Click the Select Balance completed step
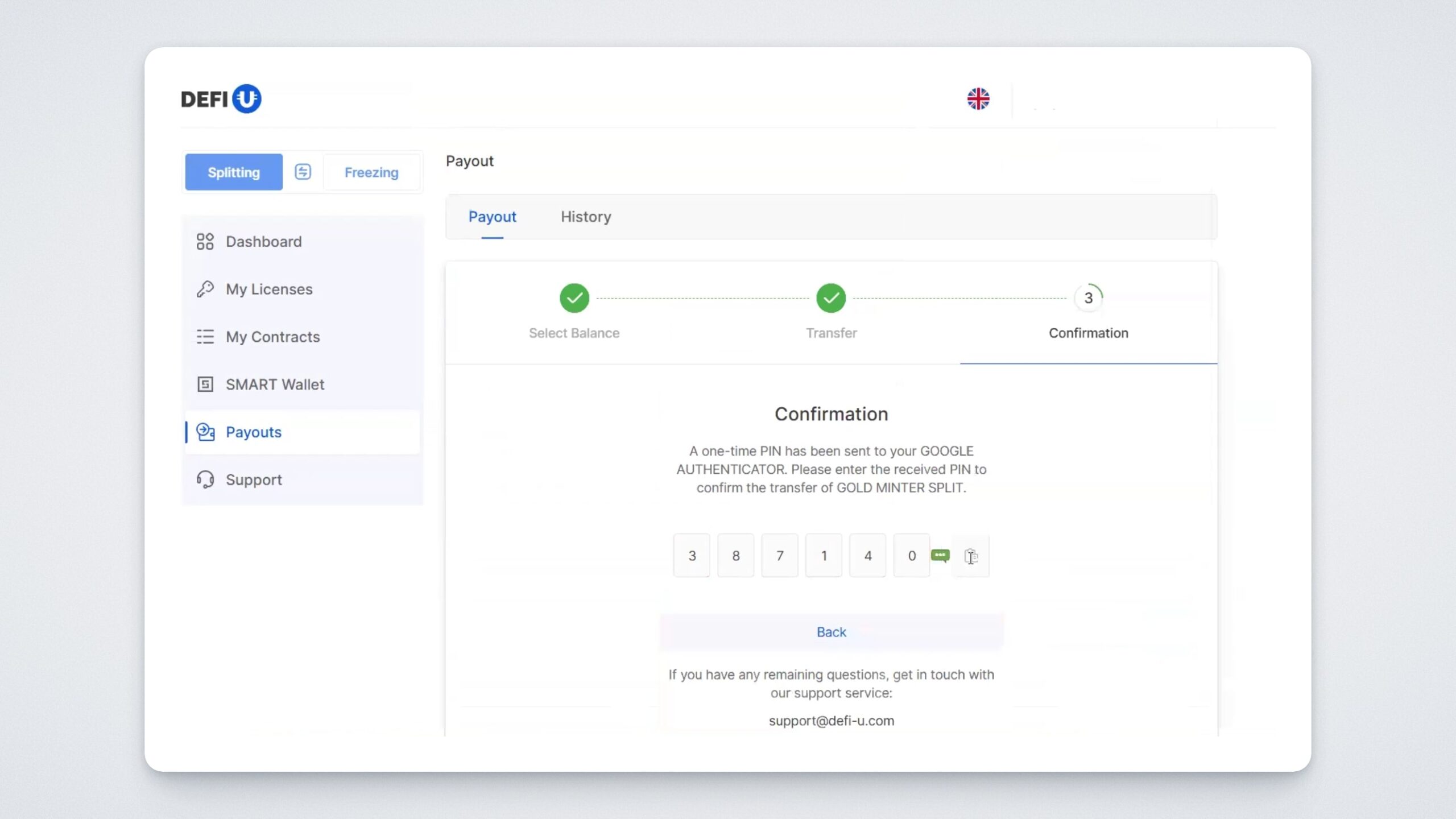 [x=574, y=298]
